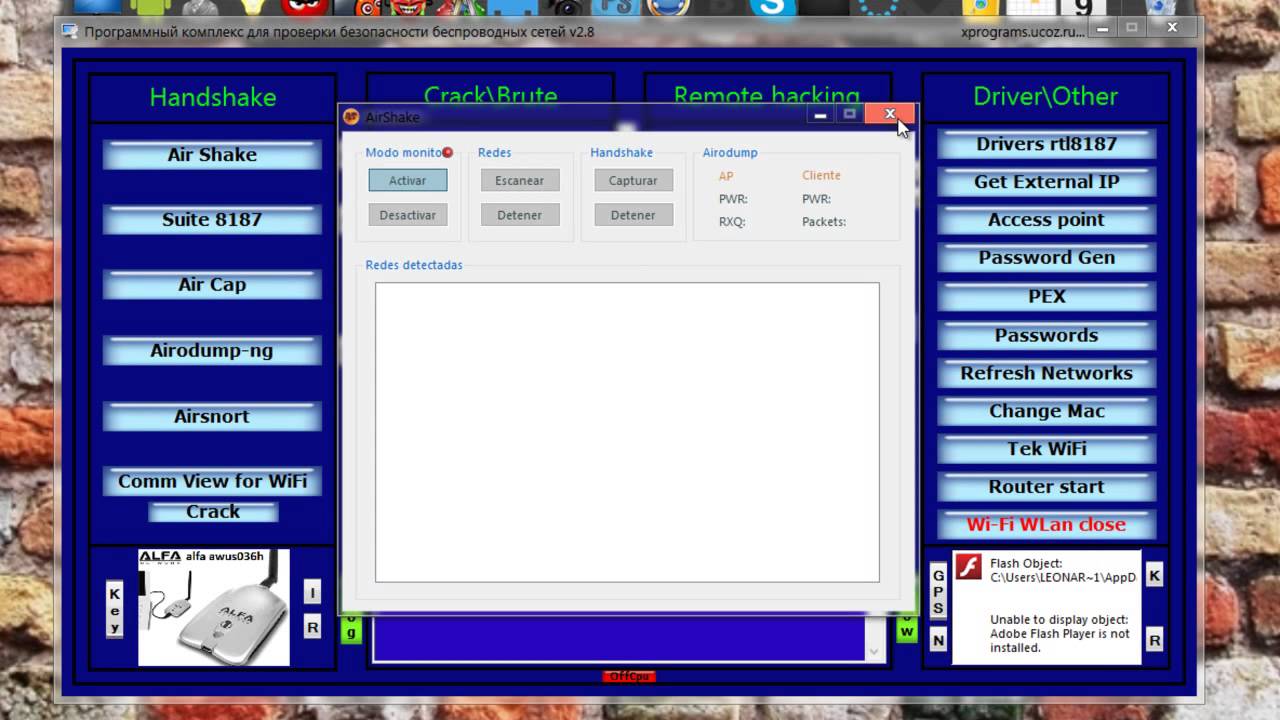Click Get External IP
The image size is (1280, 720).
point(1046,182)
